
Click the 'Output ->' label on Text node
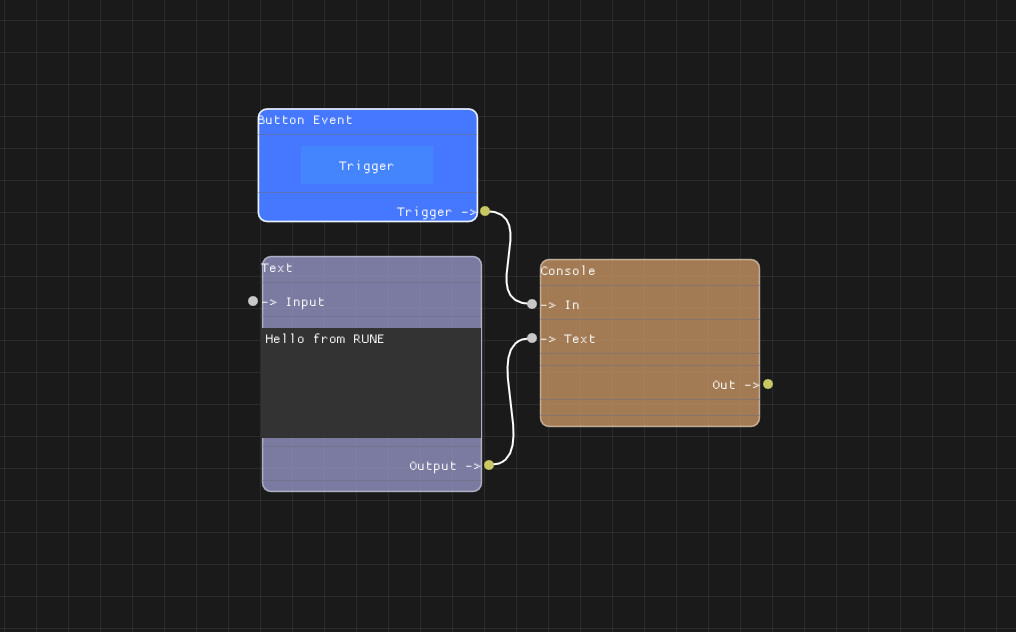[x=444, y=466]
